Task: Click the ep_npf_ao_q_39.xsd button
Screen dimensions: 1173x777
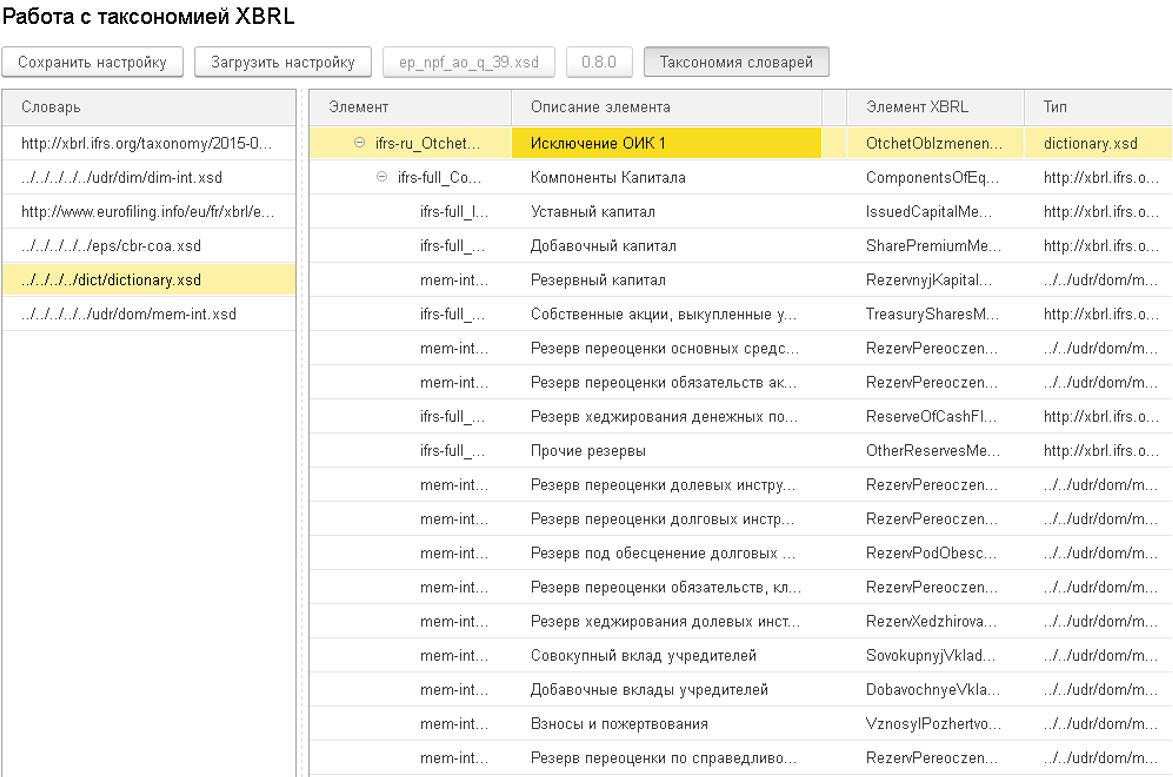Action: click(469, 62)
